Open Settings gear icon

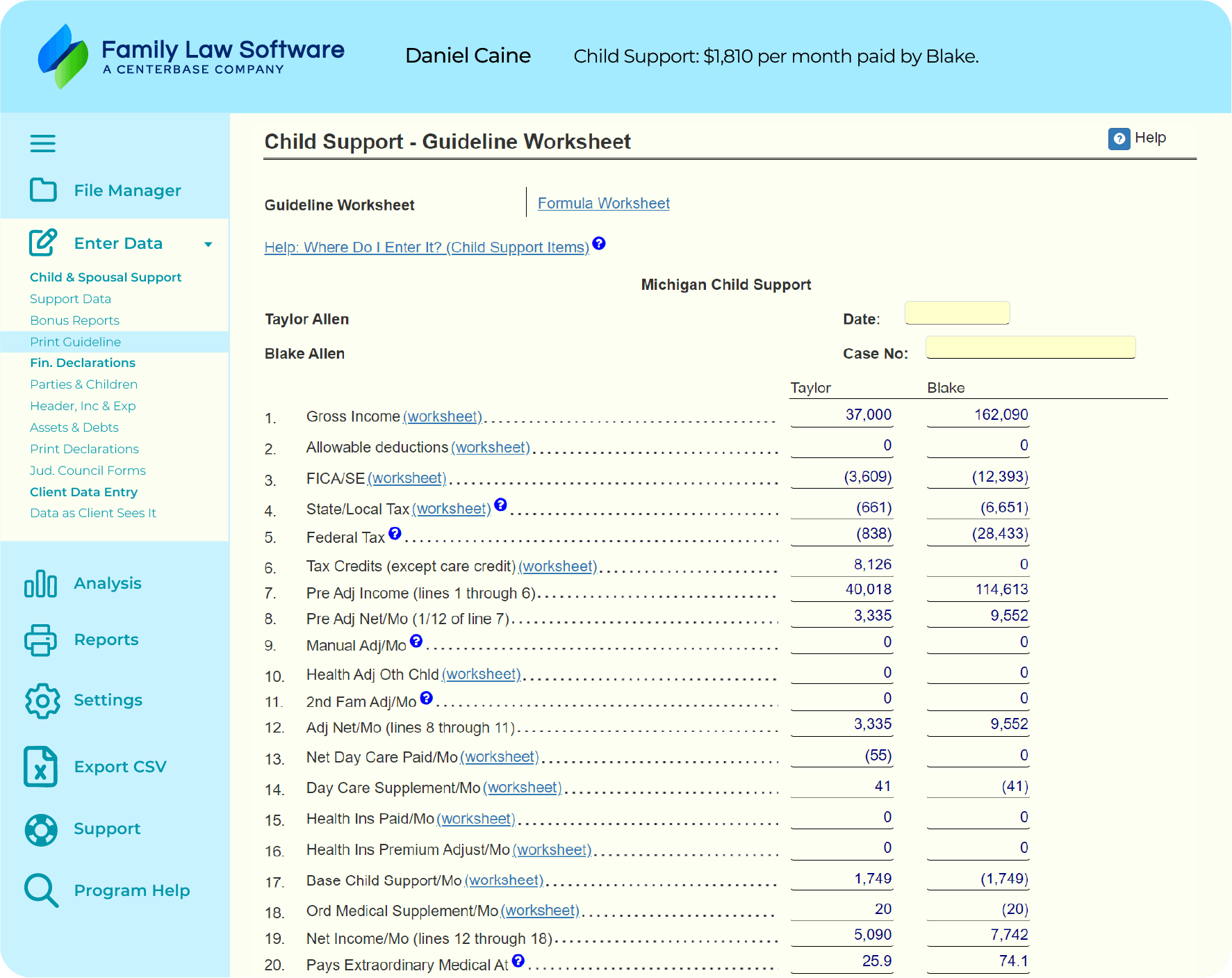[x=42, y=701]
